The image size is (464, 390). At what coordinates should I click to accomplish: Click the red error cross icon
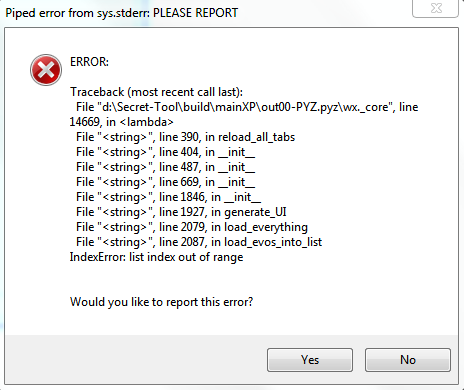tap(46, 70)
